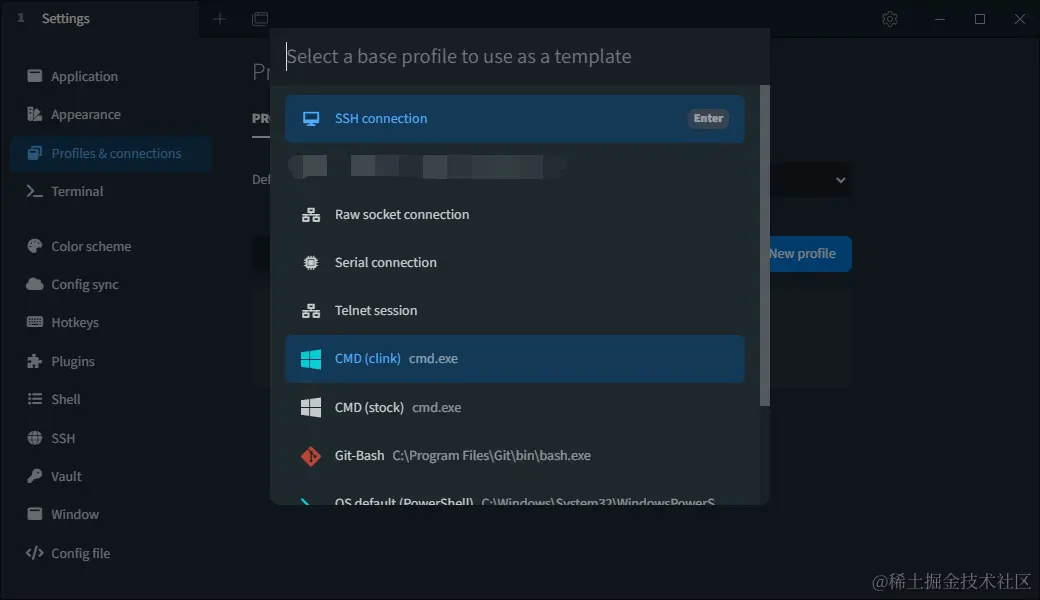Click the SSH globe icon
1040x600 pixels.
[x=34, y=438]
